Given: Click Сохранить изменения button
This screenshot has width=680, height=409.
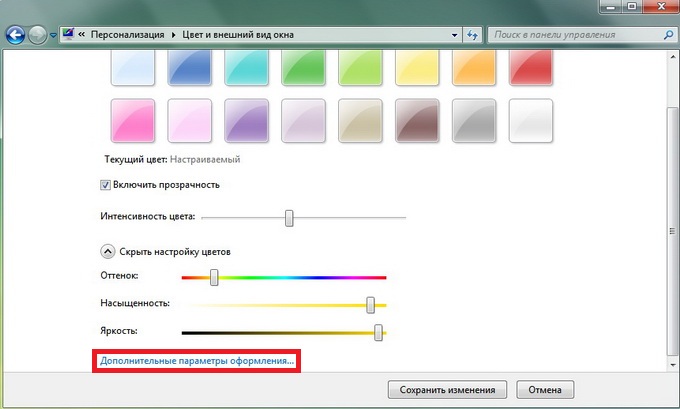Looking at the screenshot, I should pos(447,390).
